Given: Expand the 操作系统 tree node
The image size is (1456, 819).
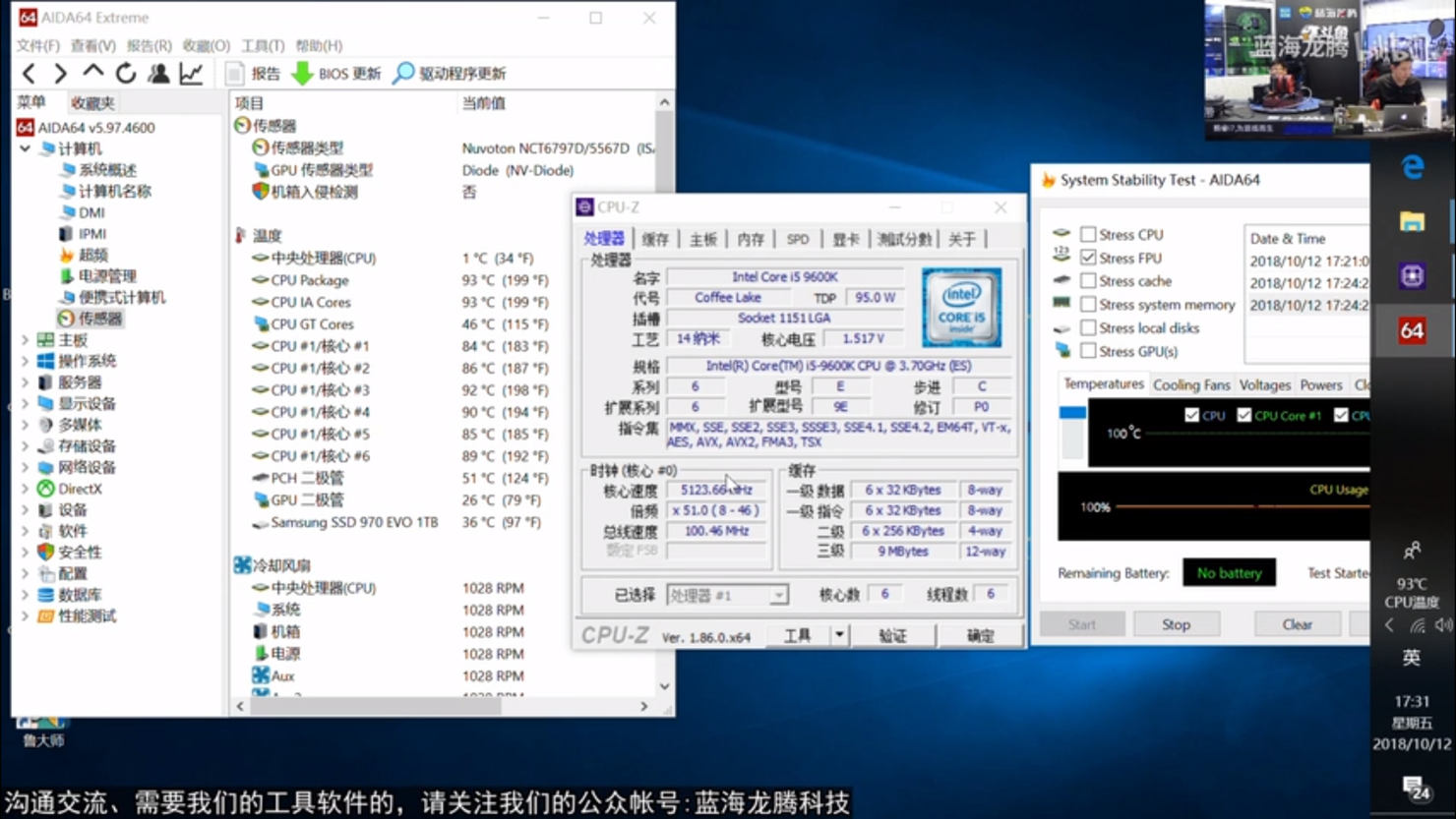Looking at the screenshot, I should point(26,361).
